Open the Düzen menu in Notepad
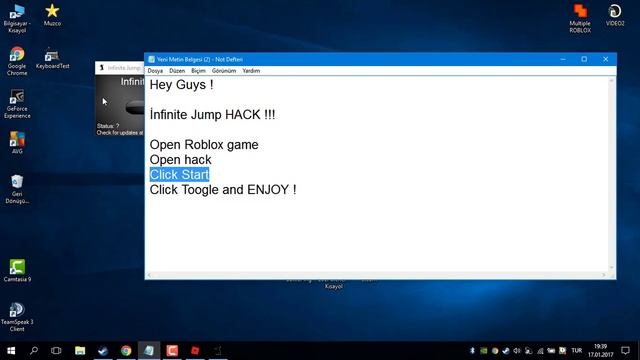 click(x=177, y=71)
